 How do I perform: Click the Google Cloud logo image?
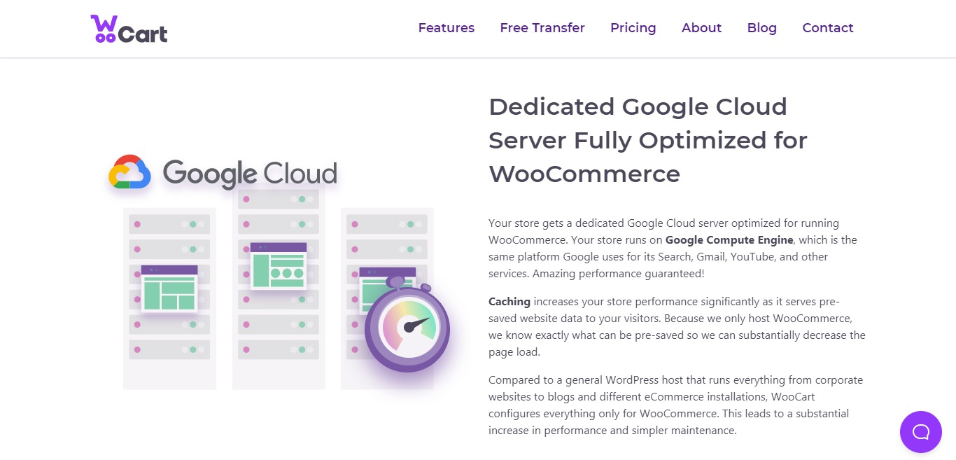click(x=223, y=172)
